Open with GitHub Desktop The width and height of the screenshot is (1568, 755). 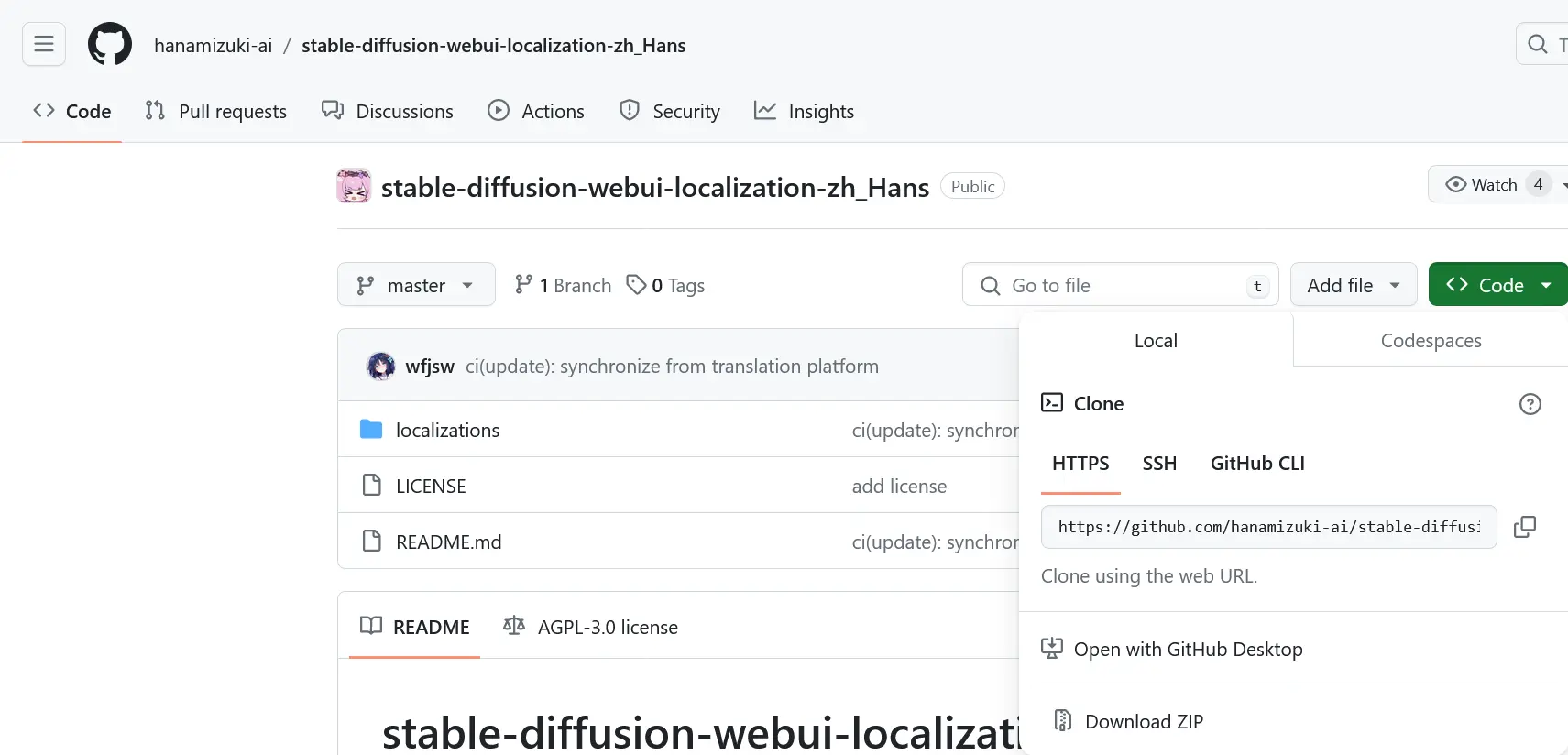(x=1188, y=649)
